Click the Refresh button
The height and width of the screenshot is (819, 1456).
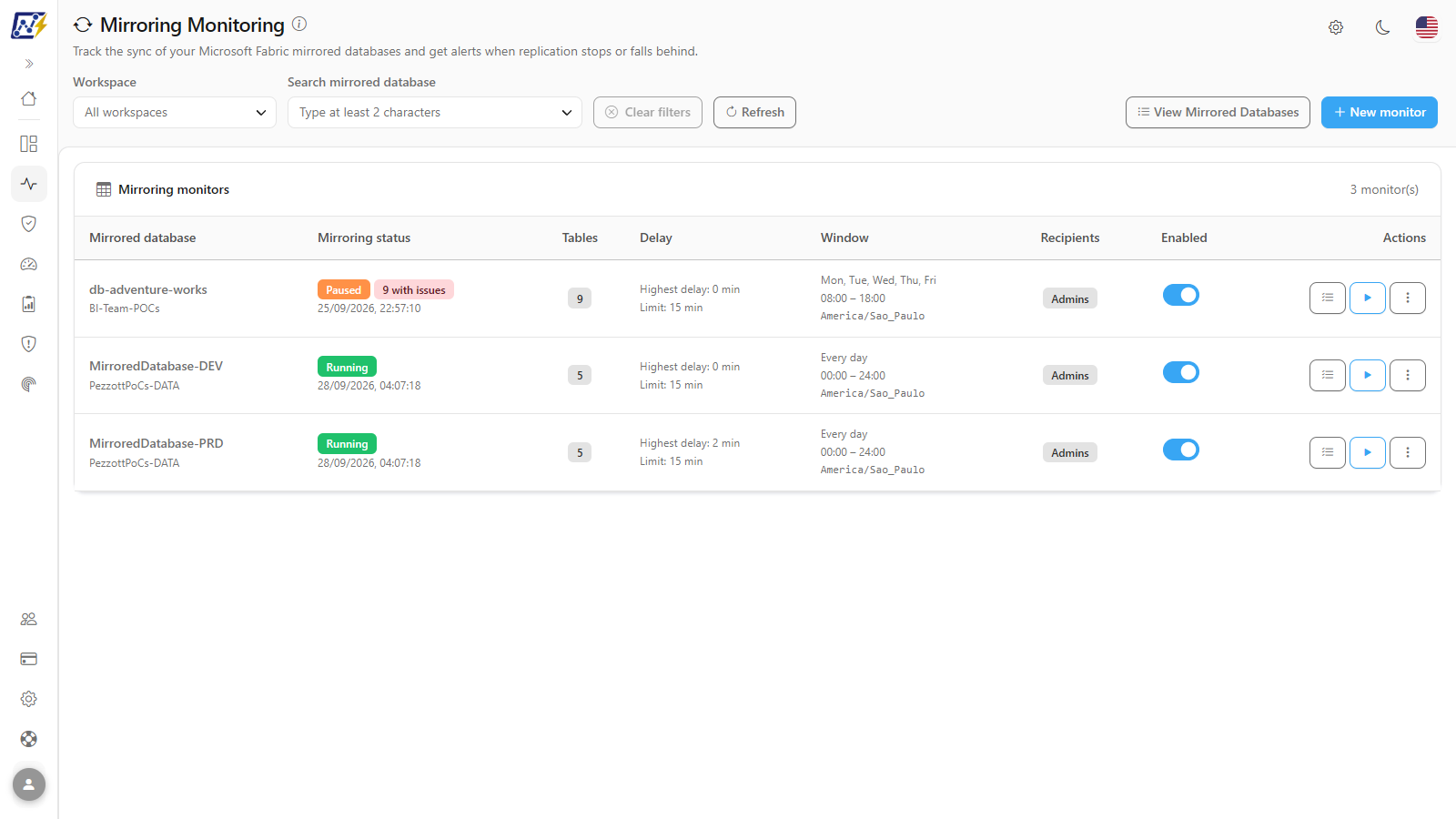[x=754, y=113]
